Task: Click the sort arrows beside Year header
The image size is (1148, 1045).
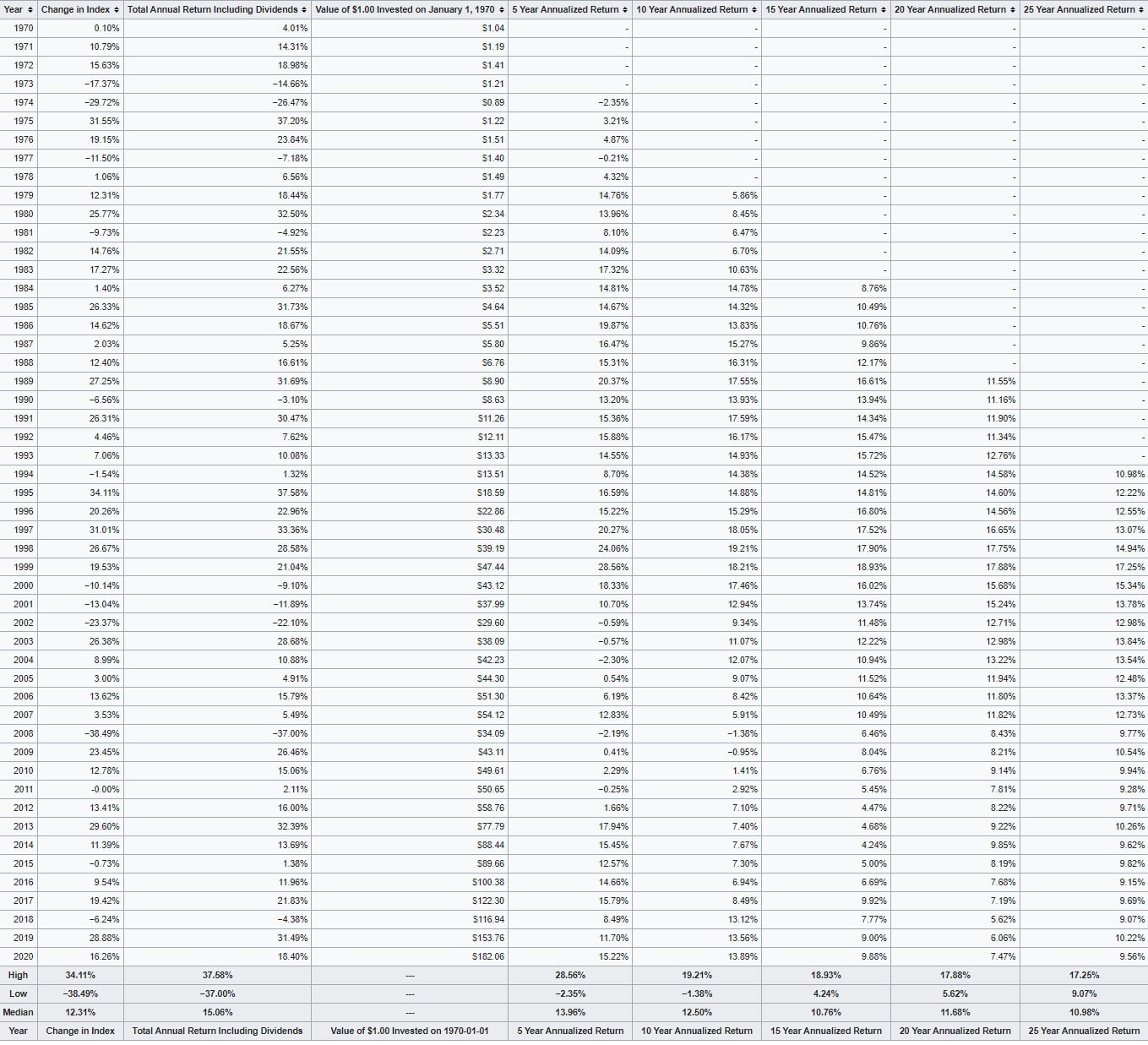Action: [31, 9]
